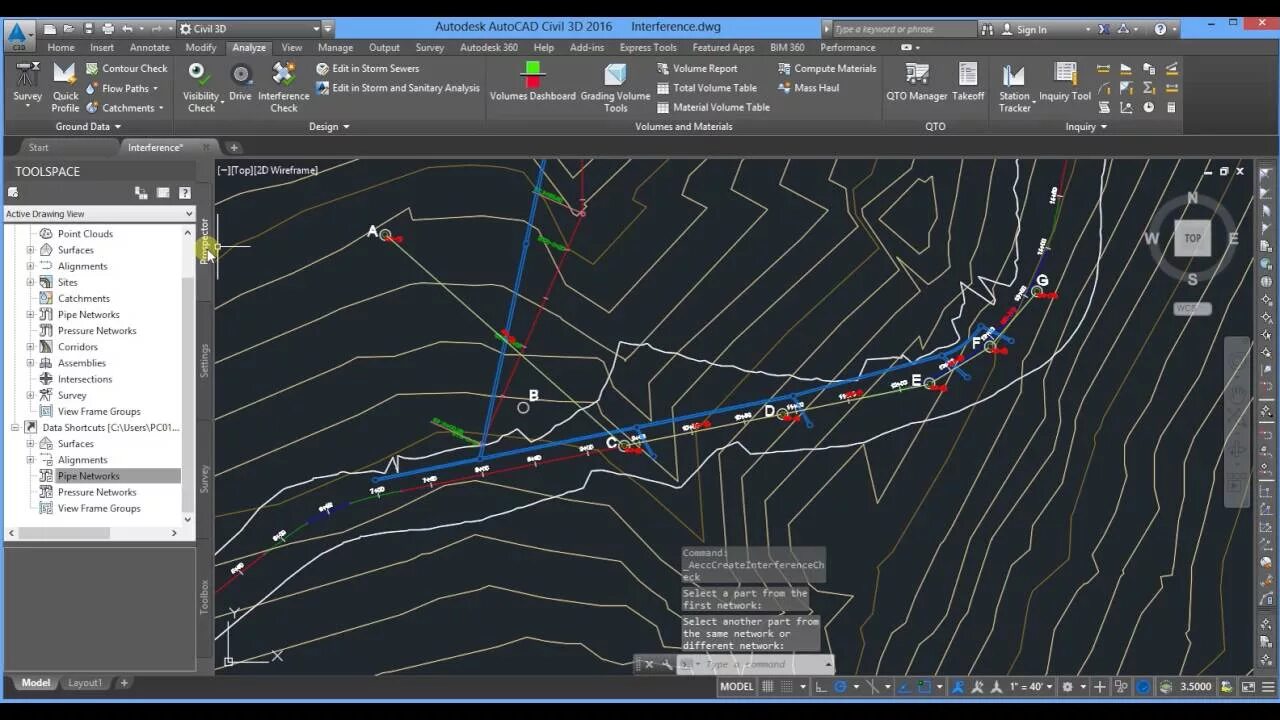Expand the Inquiry panel dropdown
This screenshot has width=1280, height=720.
click(x=1086, y=127)
